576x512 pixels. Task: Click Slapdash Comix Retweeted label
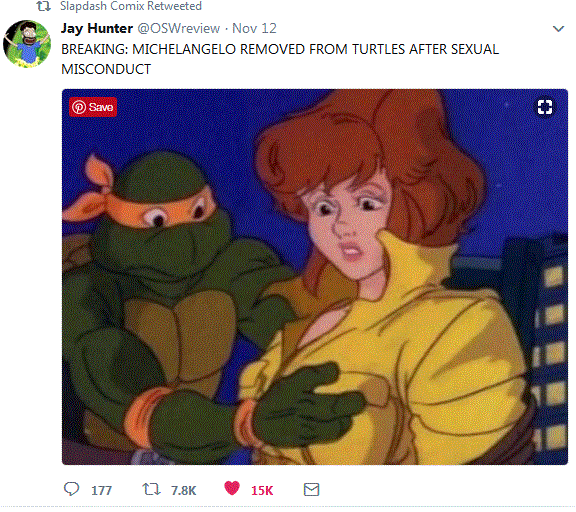coord(131,6)
